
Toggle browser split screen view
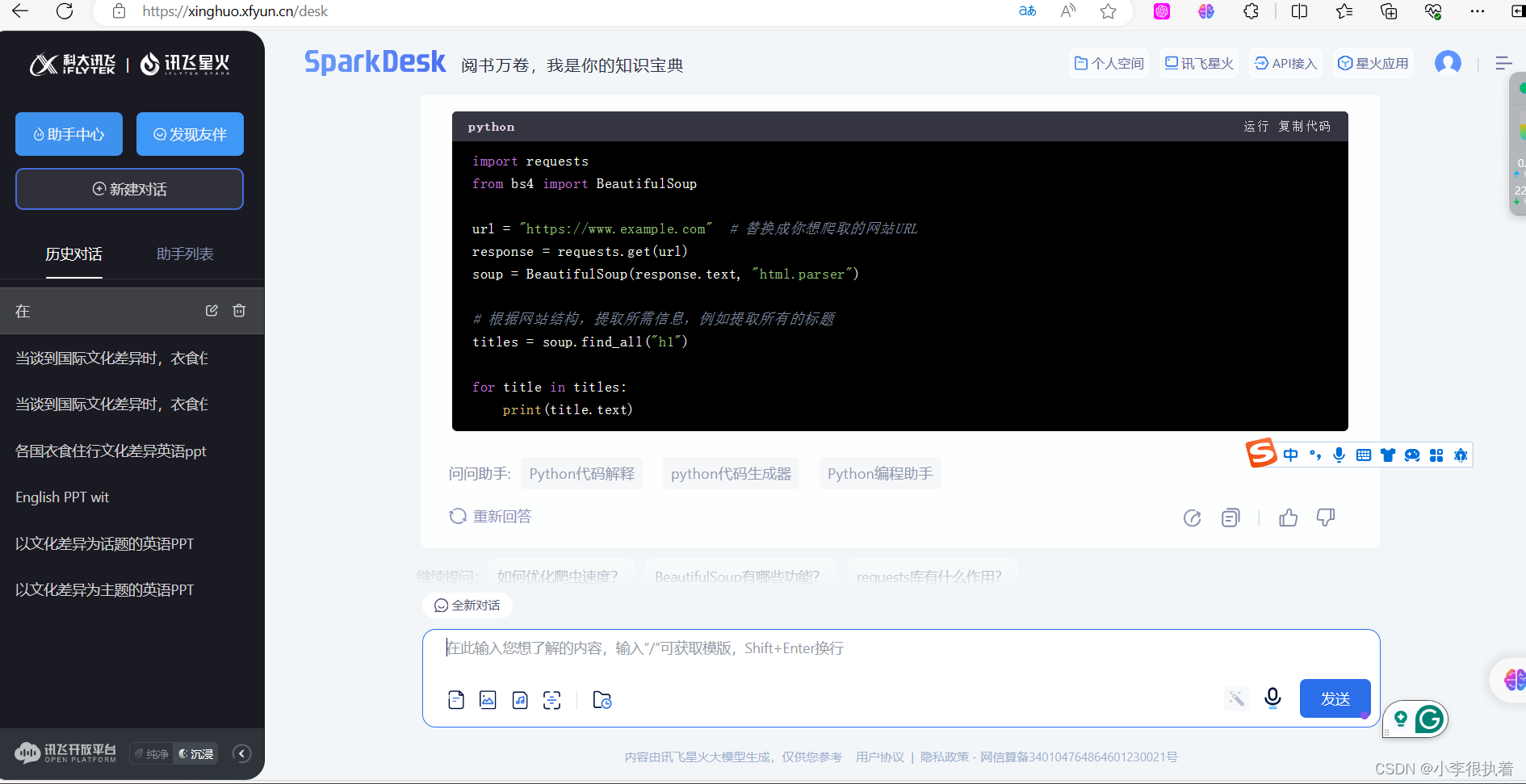[1300, 11]
